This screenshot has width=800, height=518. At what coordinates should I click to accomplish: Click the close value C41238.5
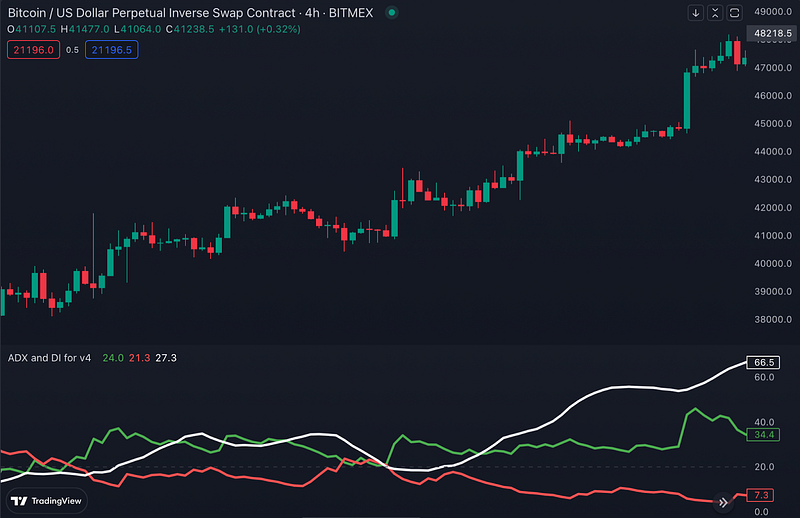coord(190,29)
